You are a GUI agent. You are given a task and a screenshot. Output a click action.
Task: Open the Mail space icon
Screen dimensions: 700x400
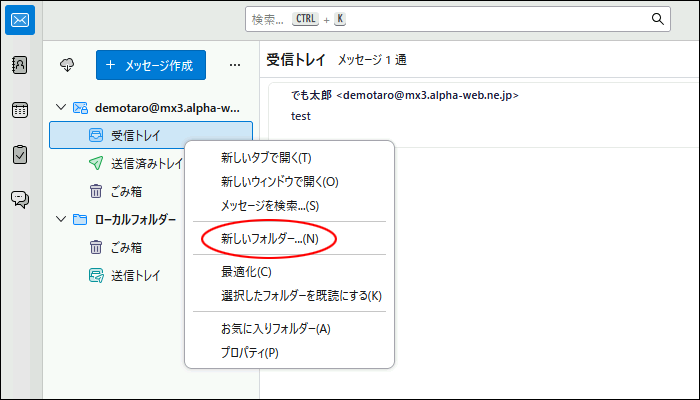coord(20,19)
